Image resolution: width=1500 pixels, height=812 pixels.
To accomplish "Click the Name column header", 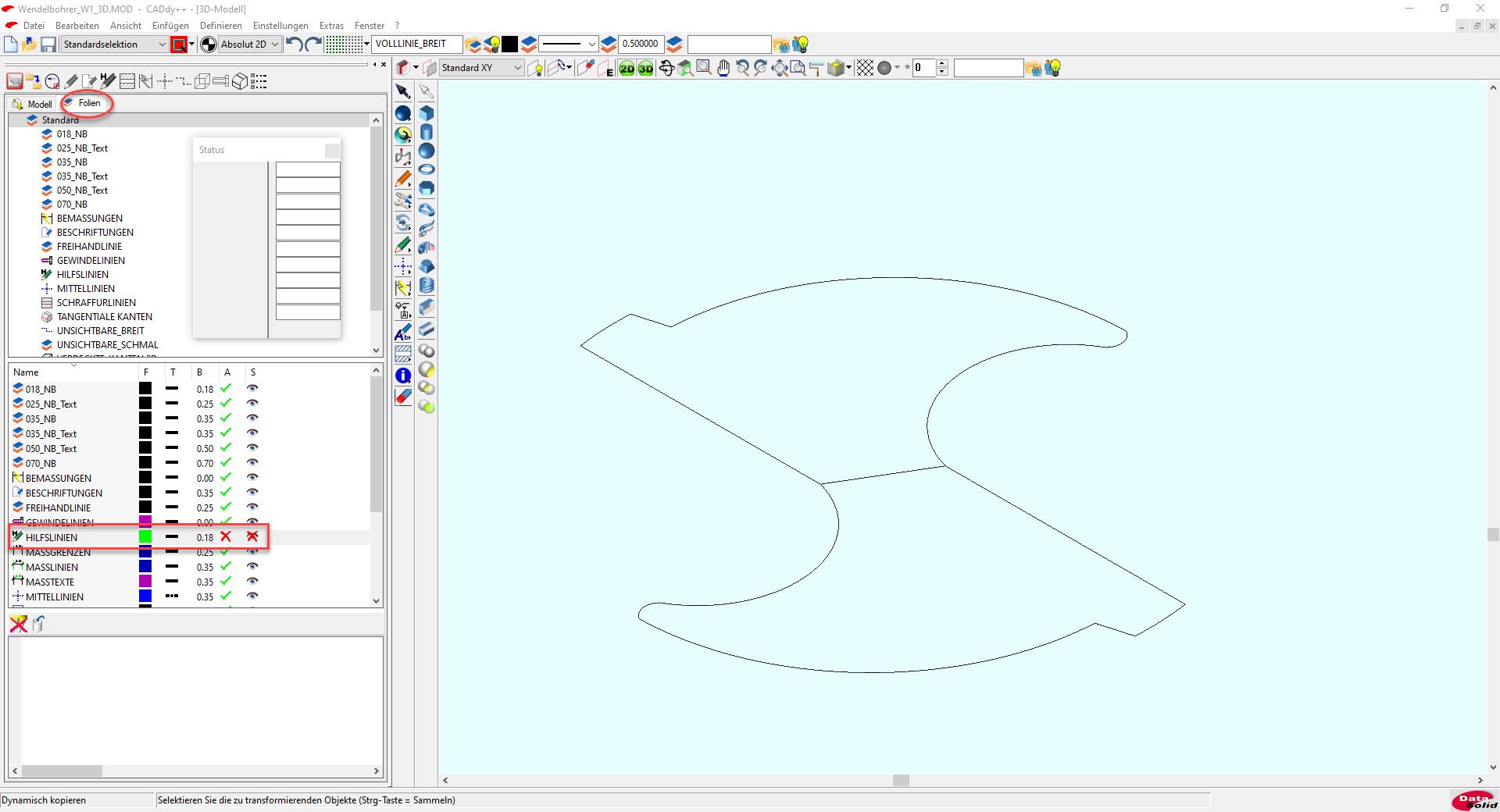I will [26, 372].
